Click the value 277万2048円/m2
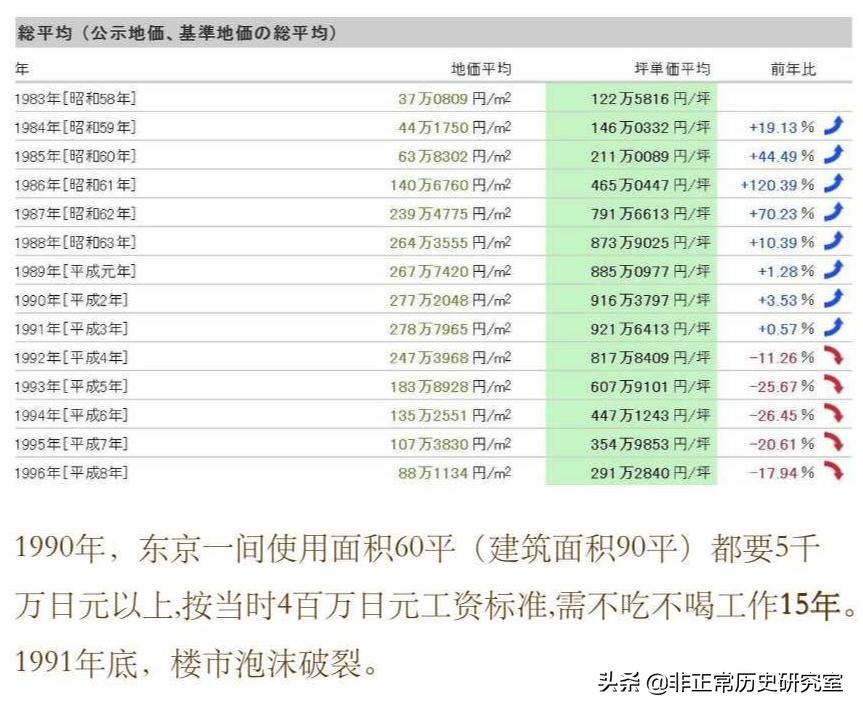 point(450,300)
